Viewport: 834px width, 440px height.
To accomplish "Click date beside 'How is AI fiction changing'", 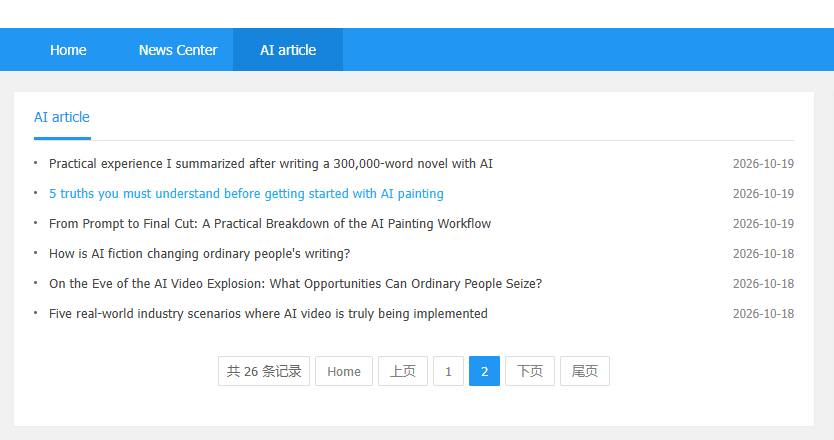I will (x=763, y=253).
